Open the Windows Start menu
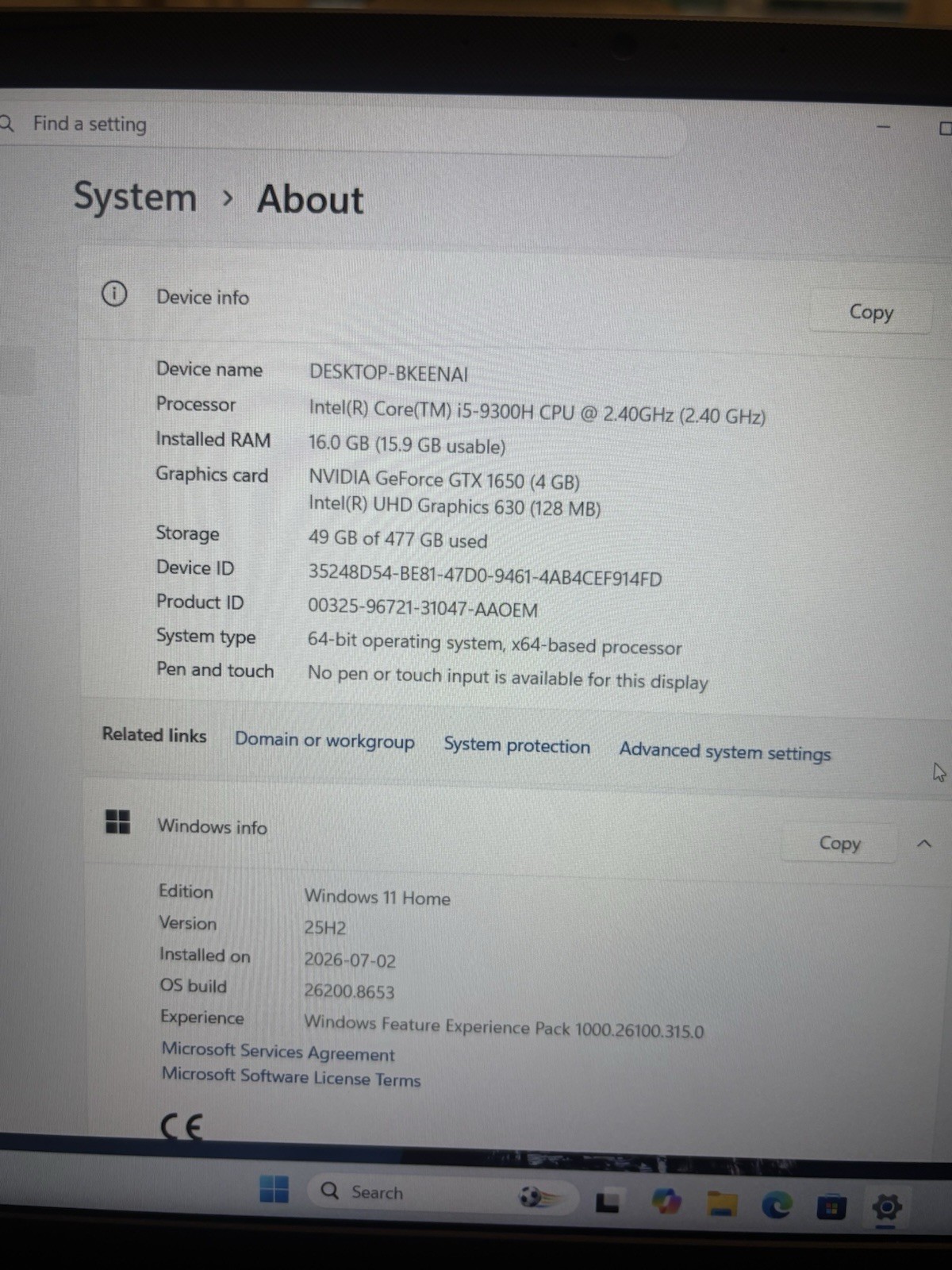952x1270 pixels. 274,1189
